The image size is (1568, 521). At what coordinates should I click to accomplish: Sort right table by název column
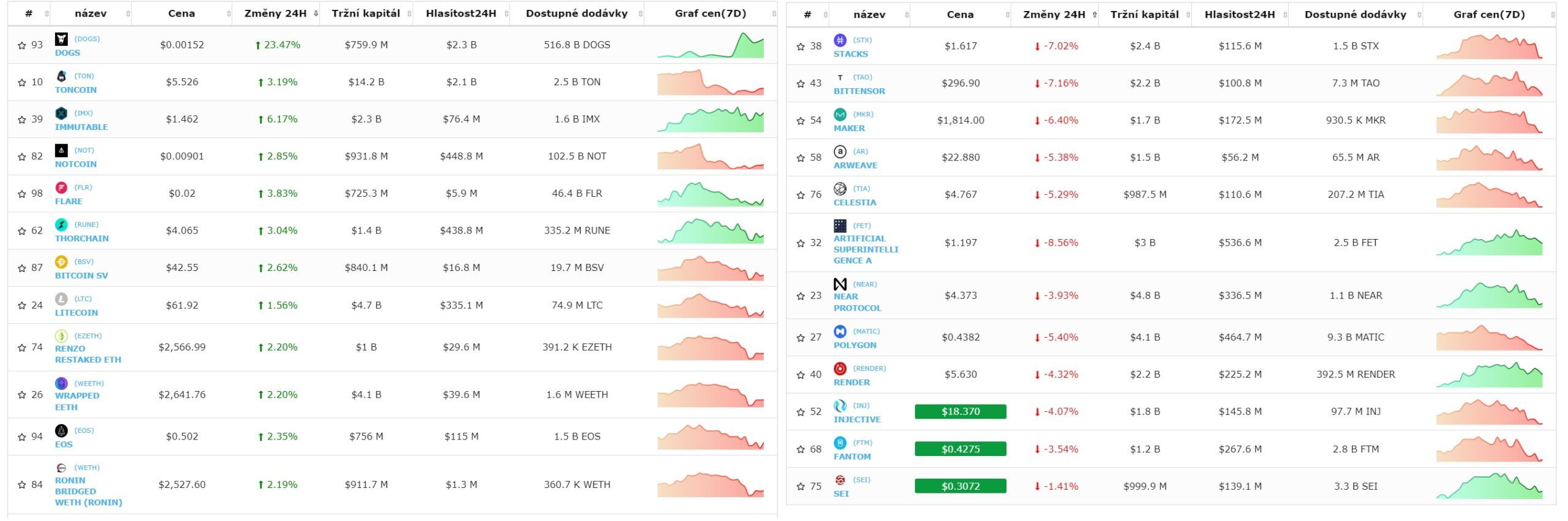870,15
